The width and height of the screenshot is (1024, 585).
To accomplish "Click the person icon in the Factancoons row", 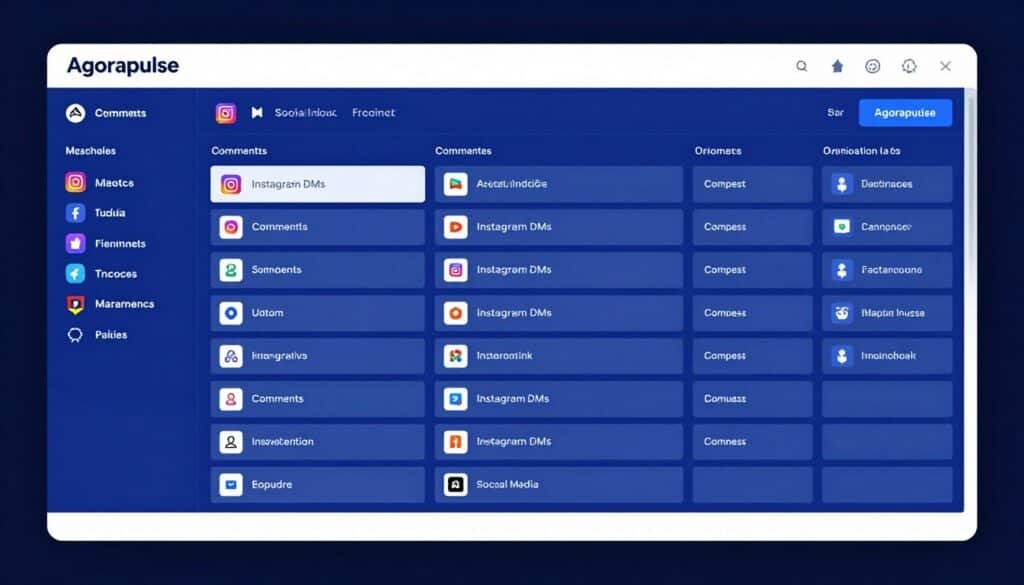I will pyautogui.click(x=842, y=270).
